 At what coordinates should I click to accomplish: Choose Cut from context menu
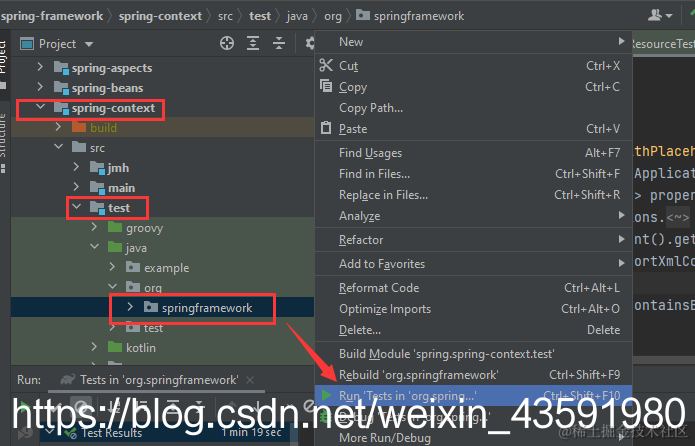473,66
